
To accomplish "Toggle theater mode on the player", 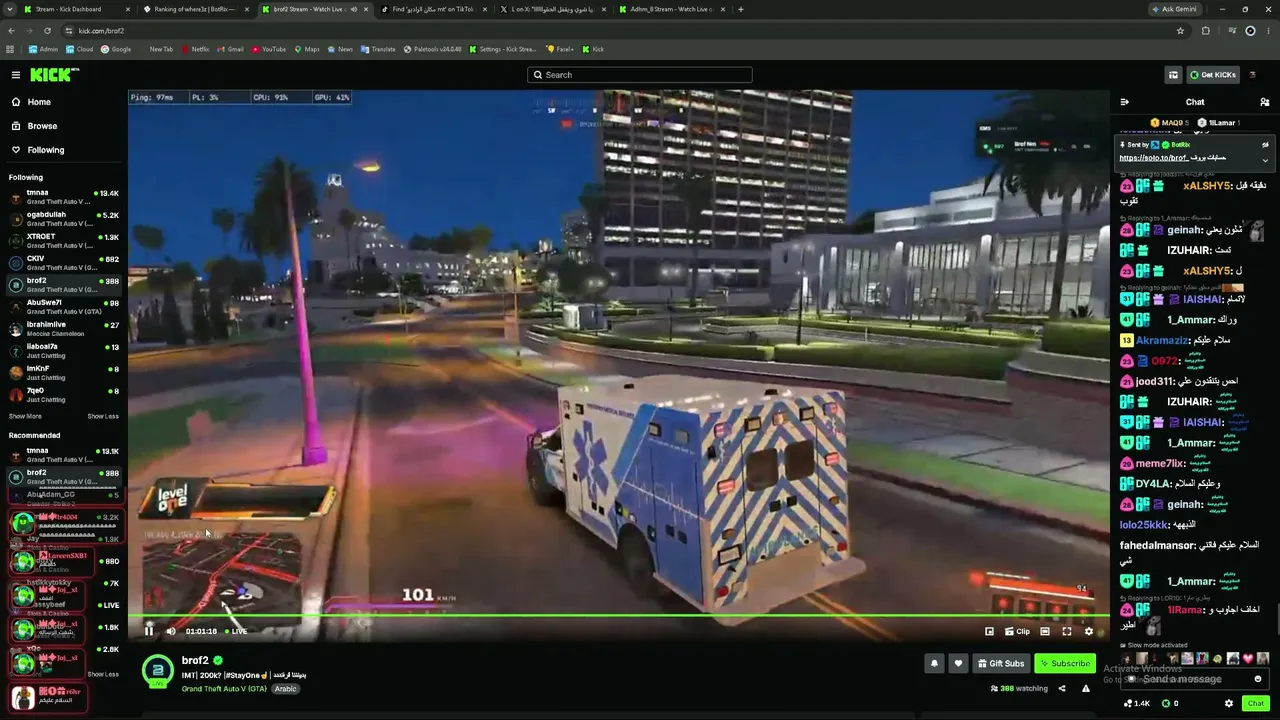I will 1045,631.
